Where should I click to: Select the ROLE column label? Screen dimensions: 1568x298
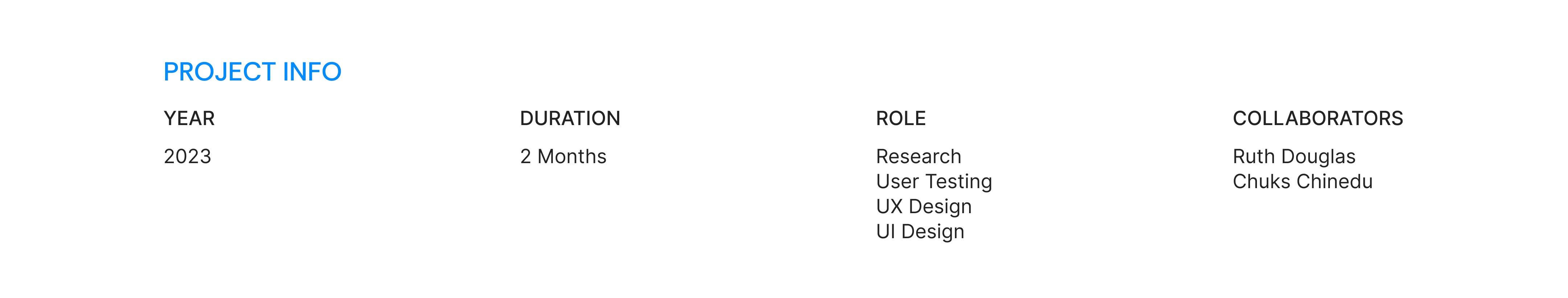click(x=901, y=118)
